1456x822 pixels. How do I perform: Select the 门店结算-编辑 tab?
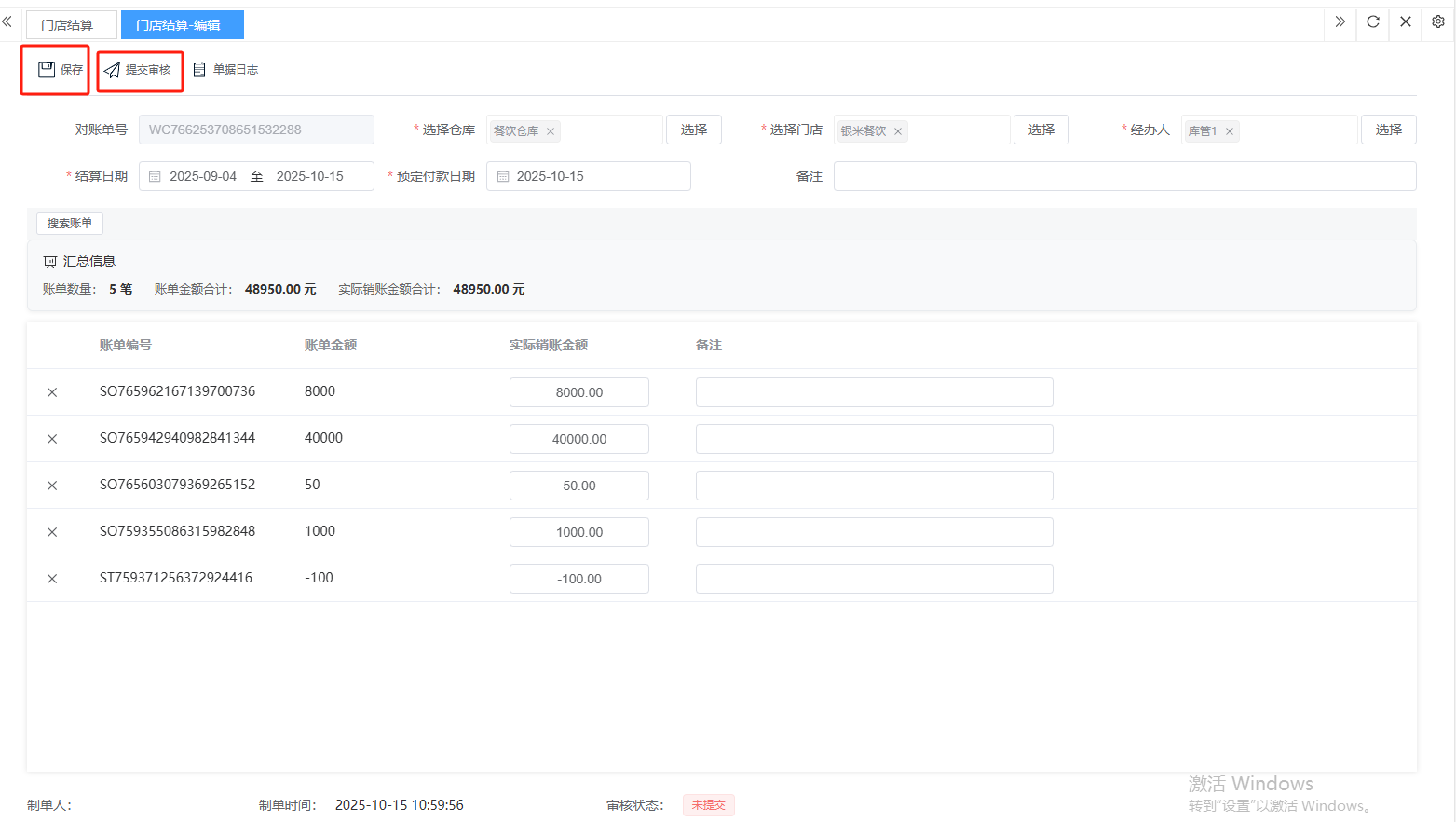pos(180,25)
